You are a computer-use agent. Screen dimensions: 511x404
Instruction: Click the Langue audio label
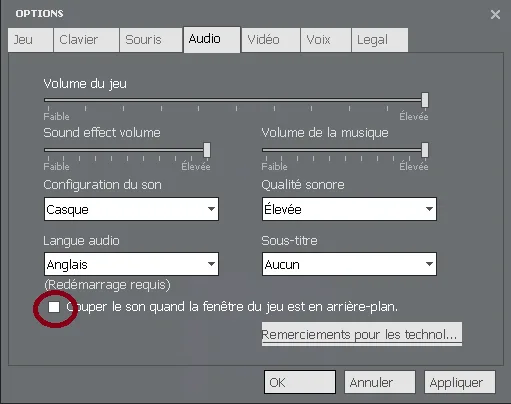[x=81, y=241]
